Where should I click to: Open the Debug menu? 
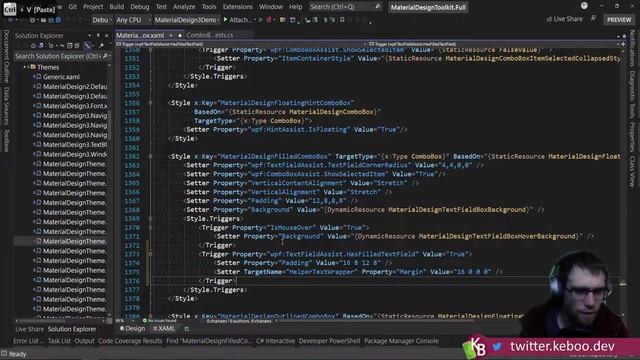click(140, 7)
